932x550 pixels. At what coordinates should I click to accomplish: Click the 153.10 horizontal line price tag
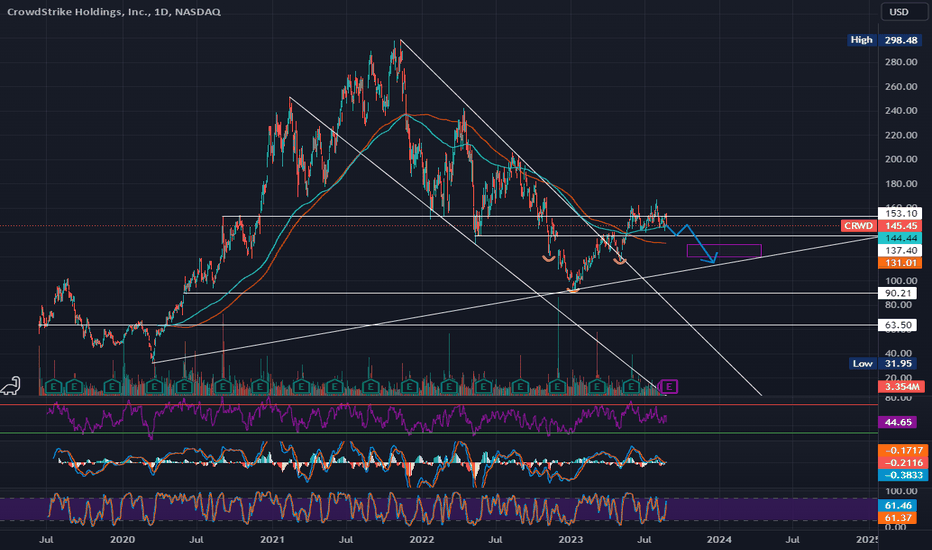tap(901, 213)
